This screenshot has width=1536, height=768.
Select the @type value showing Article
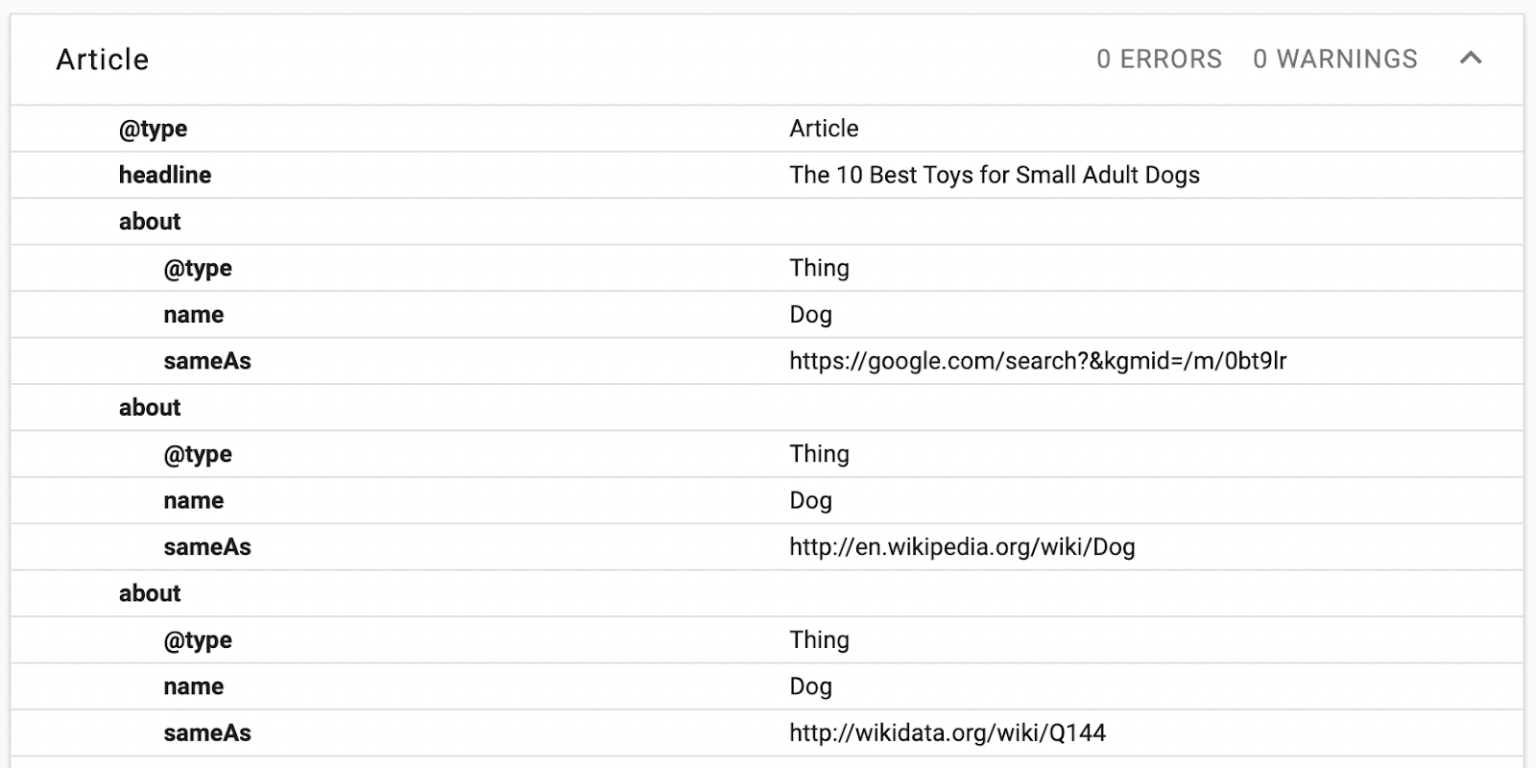click(822, 128)
